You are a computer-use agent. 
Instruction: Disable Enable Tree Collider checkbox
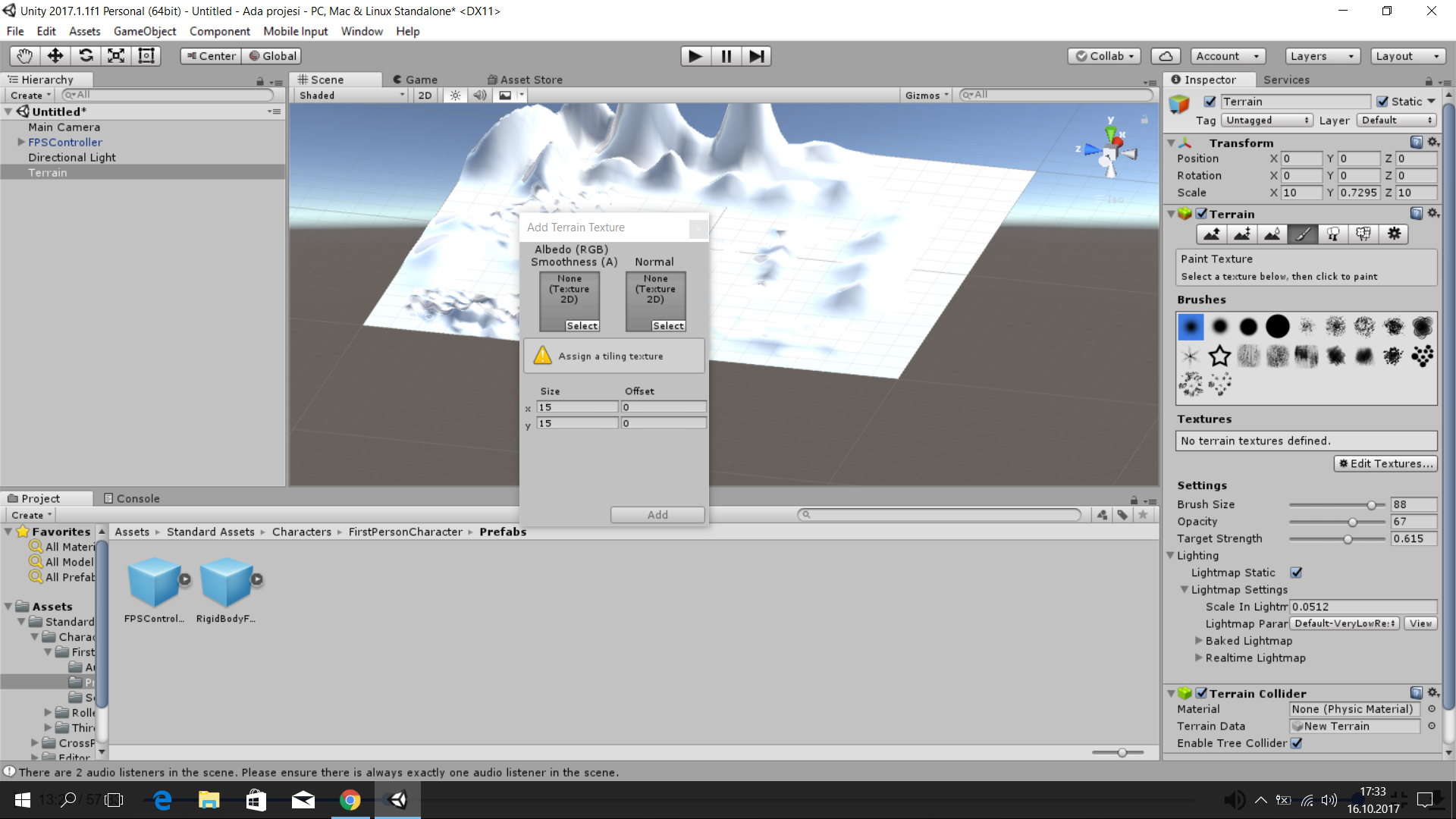coord(1296,743)
